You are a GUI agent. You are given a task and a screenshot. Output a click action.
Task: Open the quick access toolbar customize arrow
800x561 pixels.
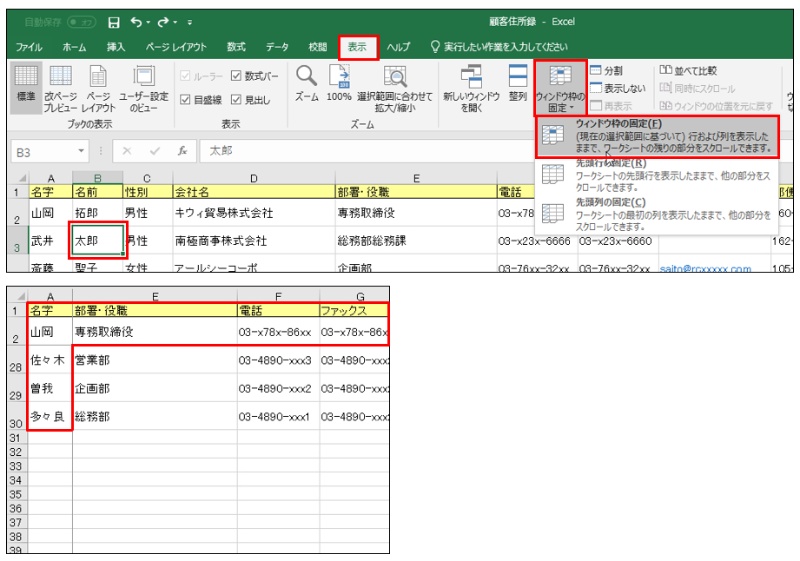tap(190, 21)
